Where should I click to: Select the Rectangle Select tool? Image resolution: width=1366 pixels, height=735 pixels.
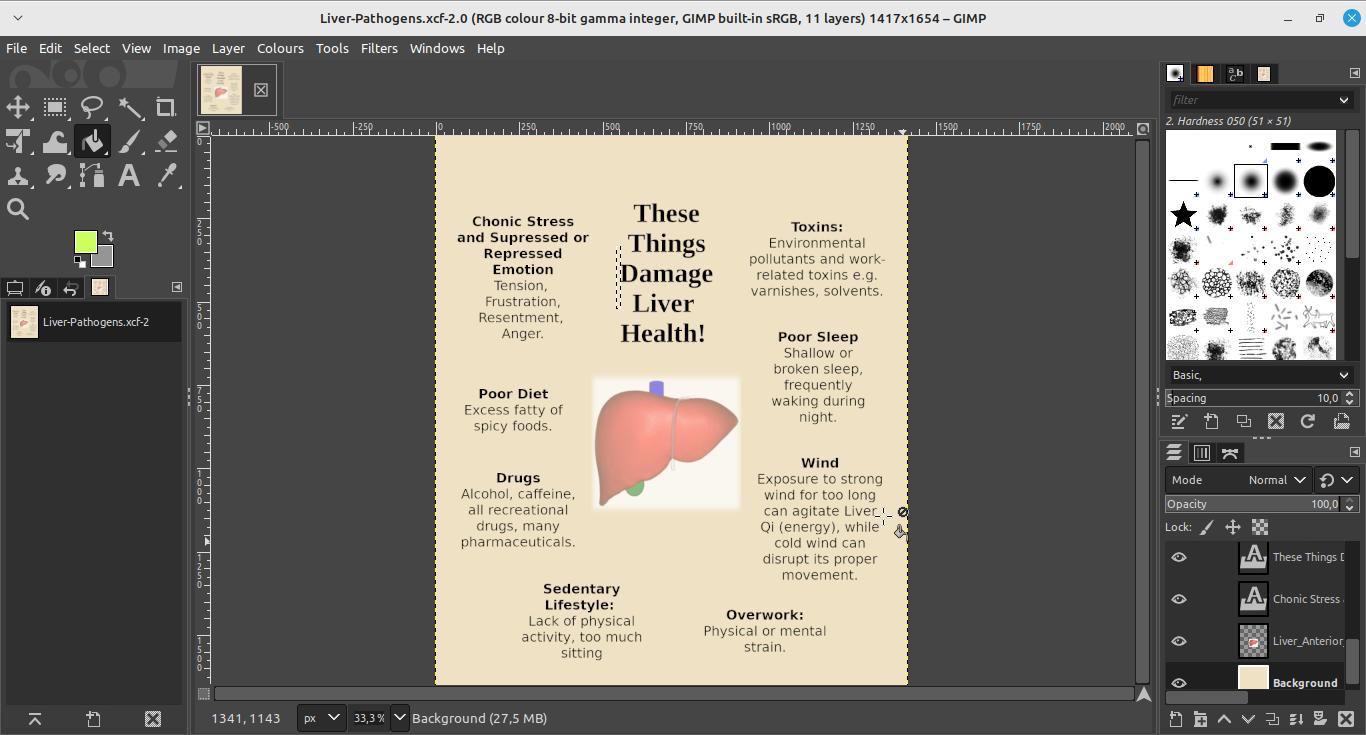pos(55,108)
